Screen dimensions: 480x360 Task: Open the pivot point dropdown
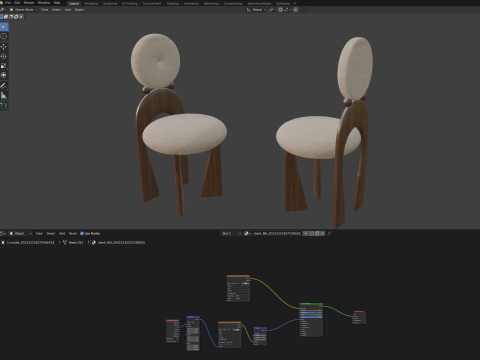(272, 10)
